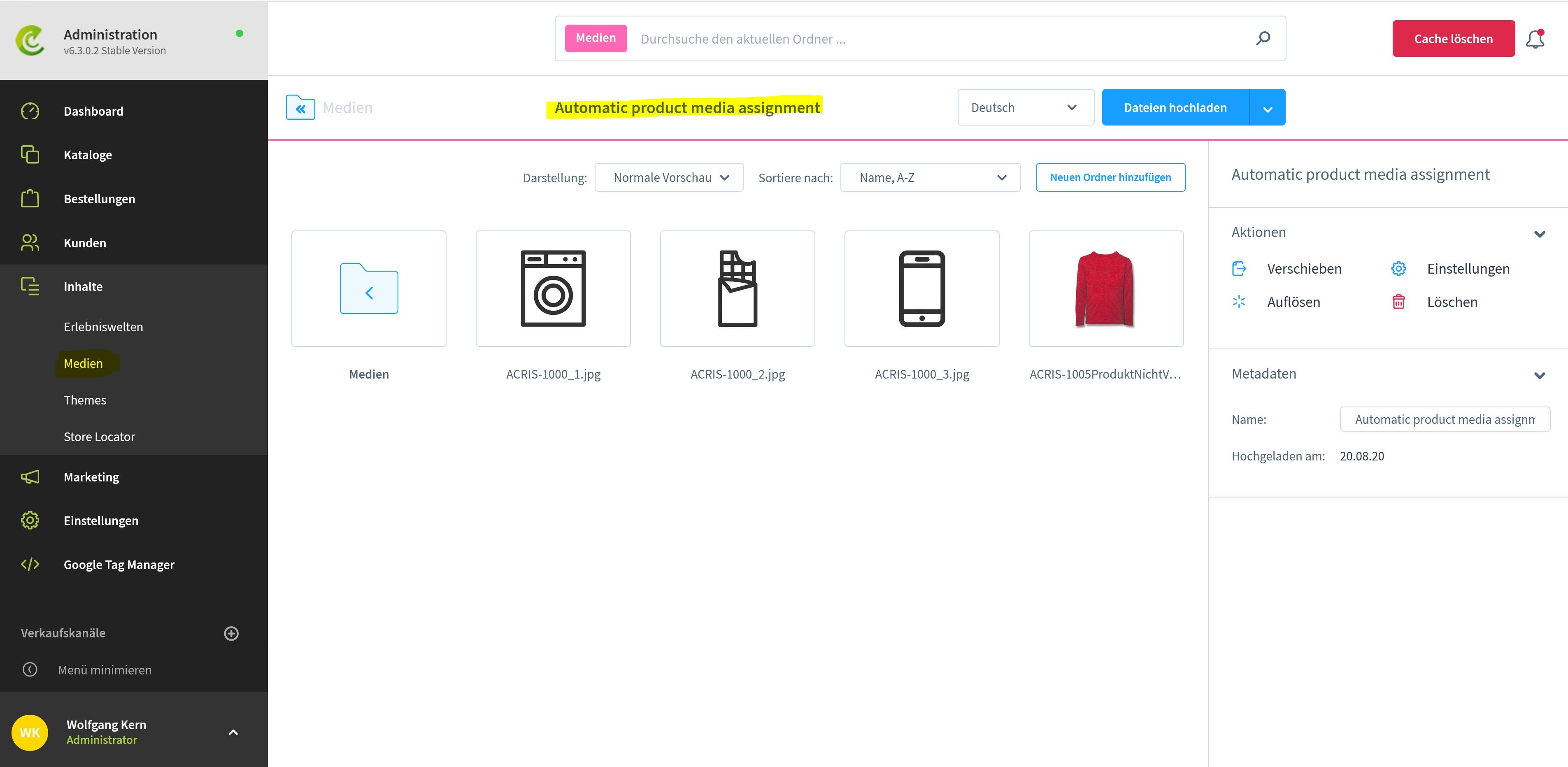Go back via folder back icon
This screenshot has width=1568, height=767.
[301, 108]
